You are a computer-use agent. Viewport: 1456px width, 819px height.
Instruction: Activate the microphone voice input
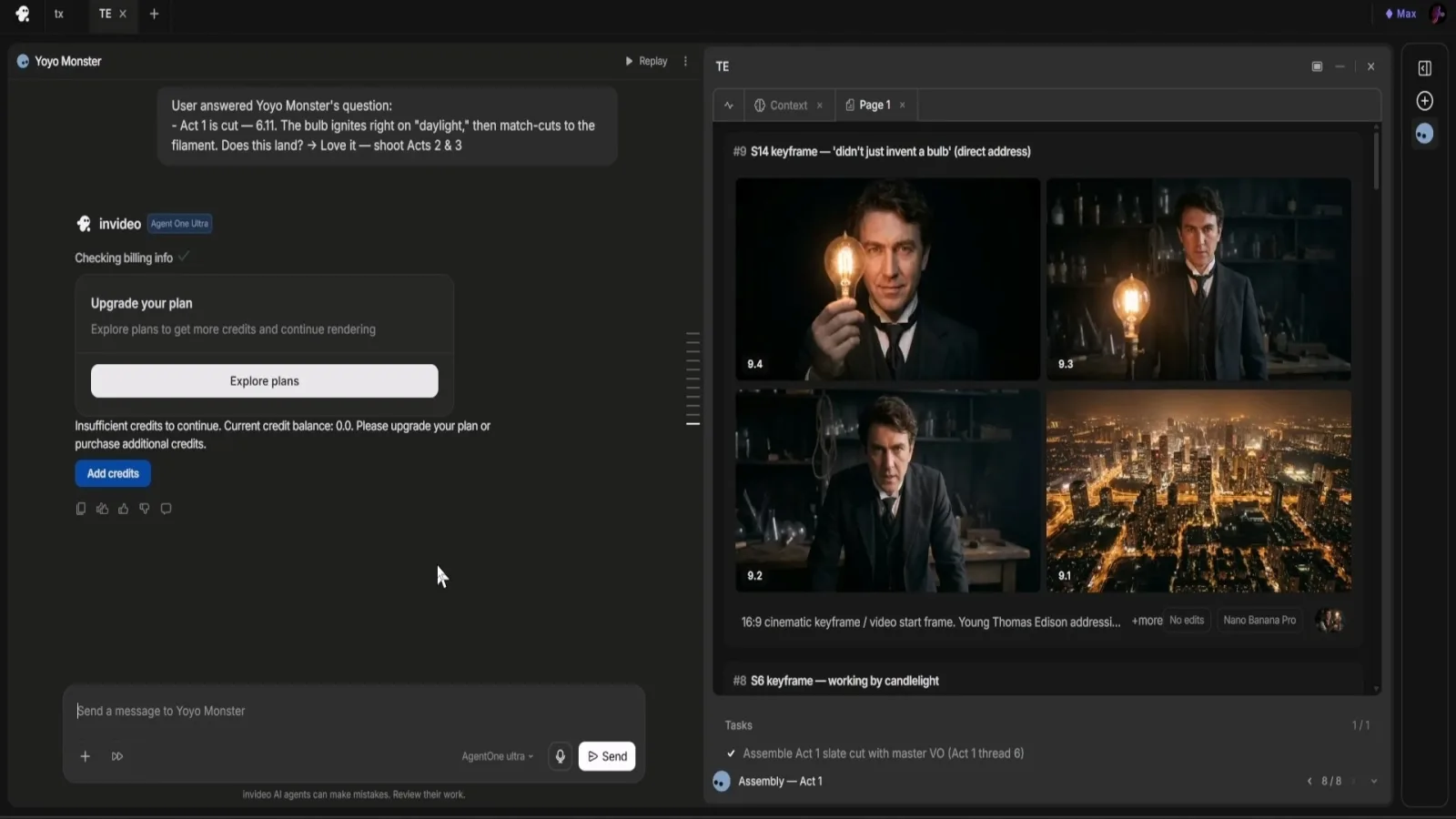[561, 756]
